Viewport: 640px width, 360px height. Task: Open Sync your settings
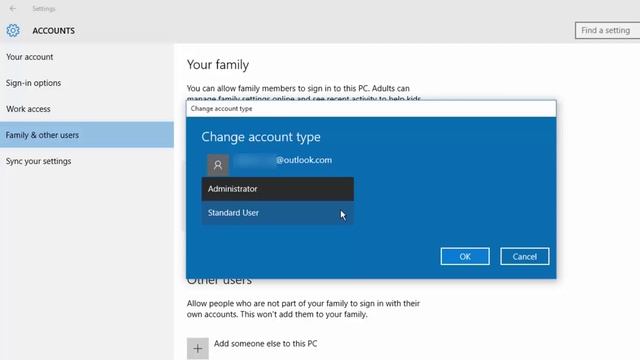pos(87,161)
